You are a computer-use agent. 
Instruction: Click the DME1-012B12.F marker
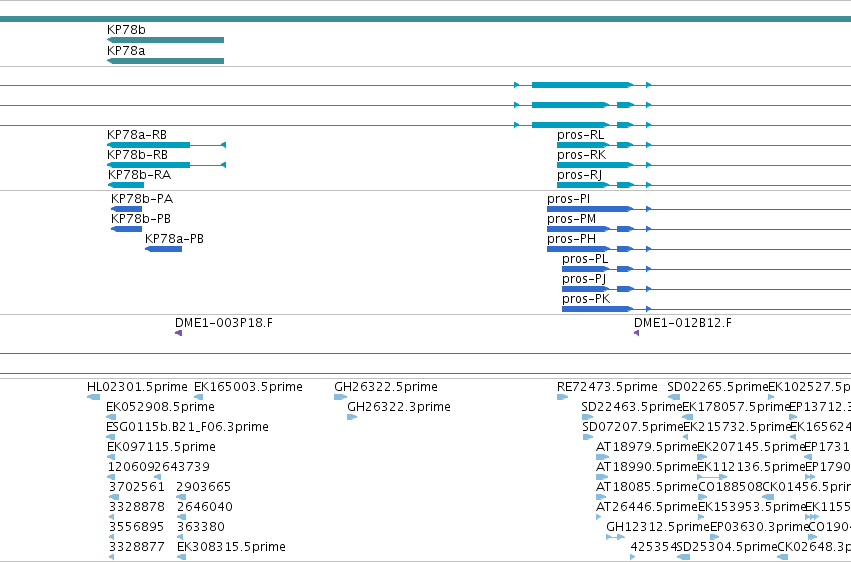click(637, 333)
